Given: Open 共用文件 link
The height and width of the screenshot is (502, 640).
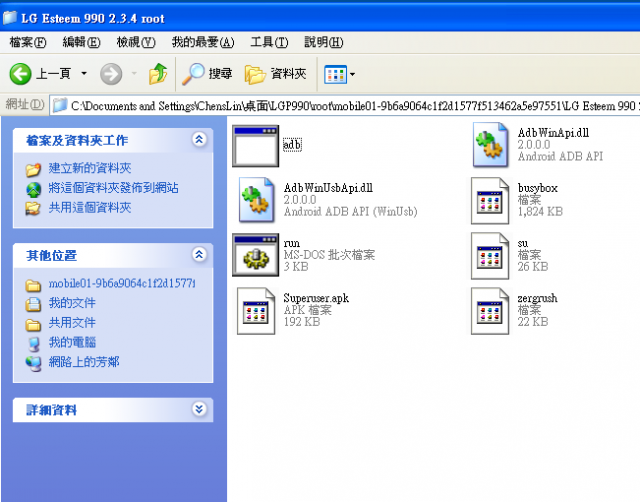Looking at the screenshot, I should click(x=72, y=322).
